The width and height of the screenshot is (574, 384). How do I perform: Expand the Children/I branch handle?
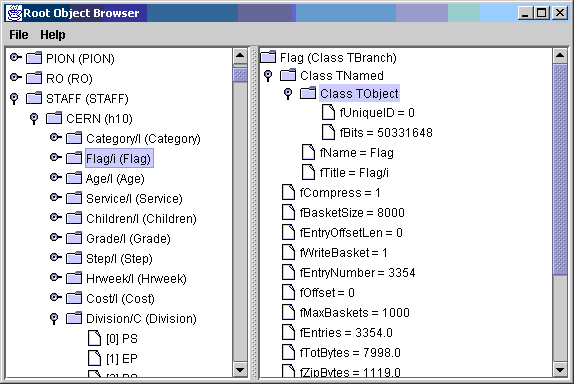tap(56, 217)
